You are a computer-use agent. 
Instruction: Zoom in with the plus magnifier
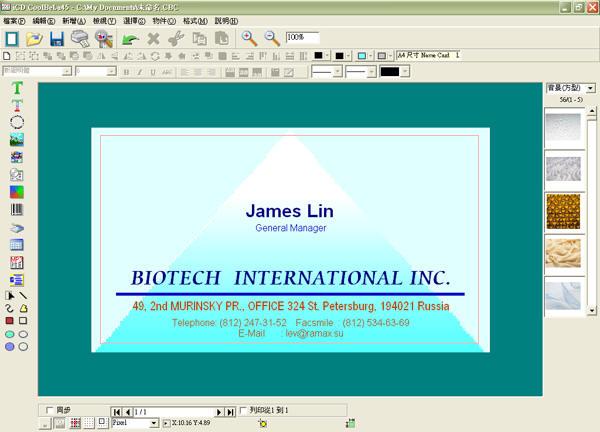(x=249, y=39)
